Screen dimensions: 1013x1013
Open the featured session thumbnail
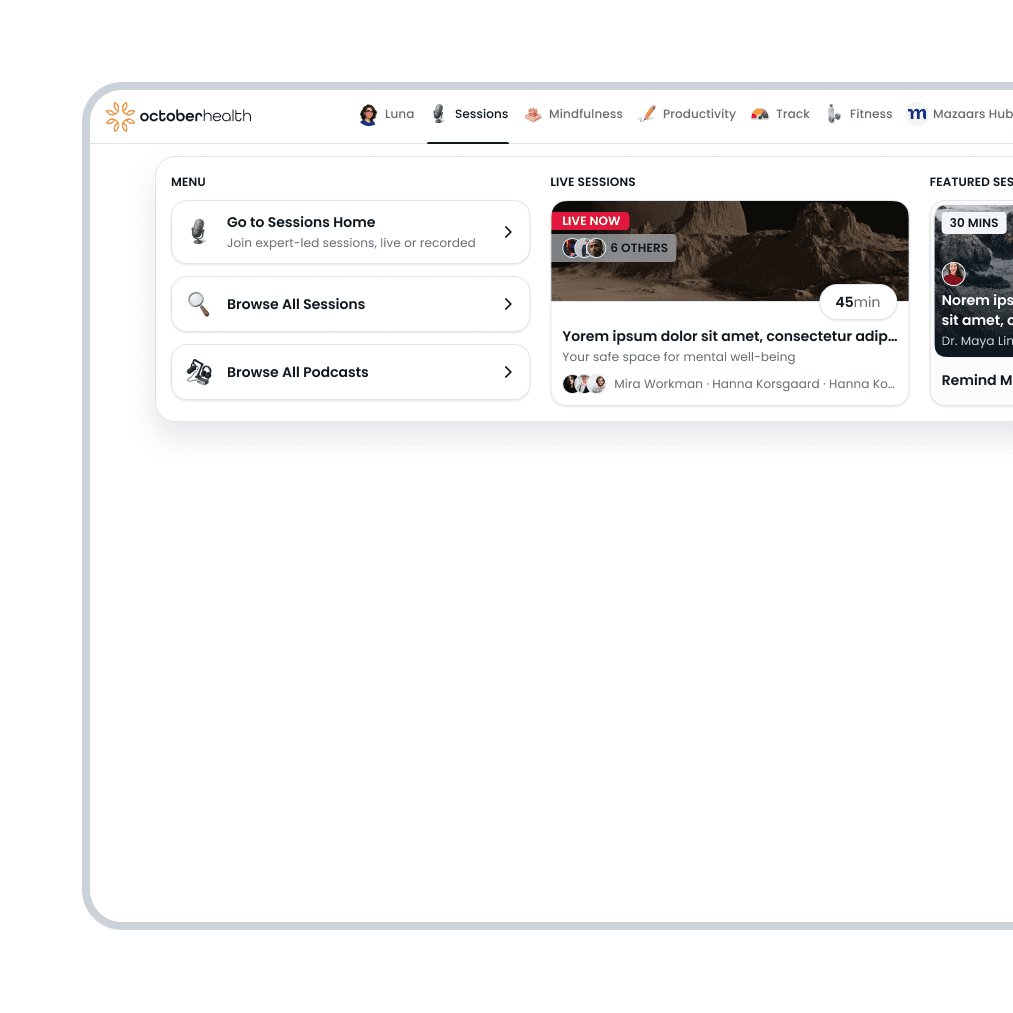974,281
